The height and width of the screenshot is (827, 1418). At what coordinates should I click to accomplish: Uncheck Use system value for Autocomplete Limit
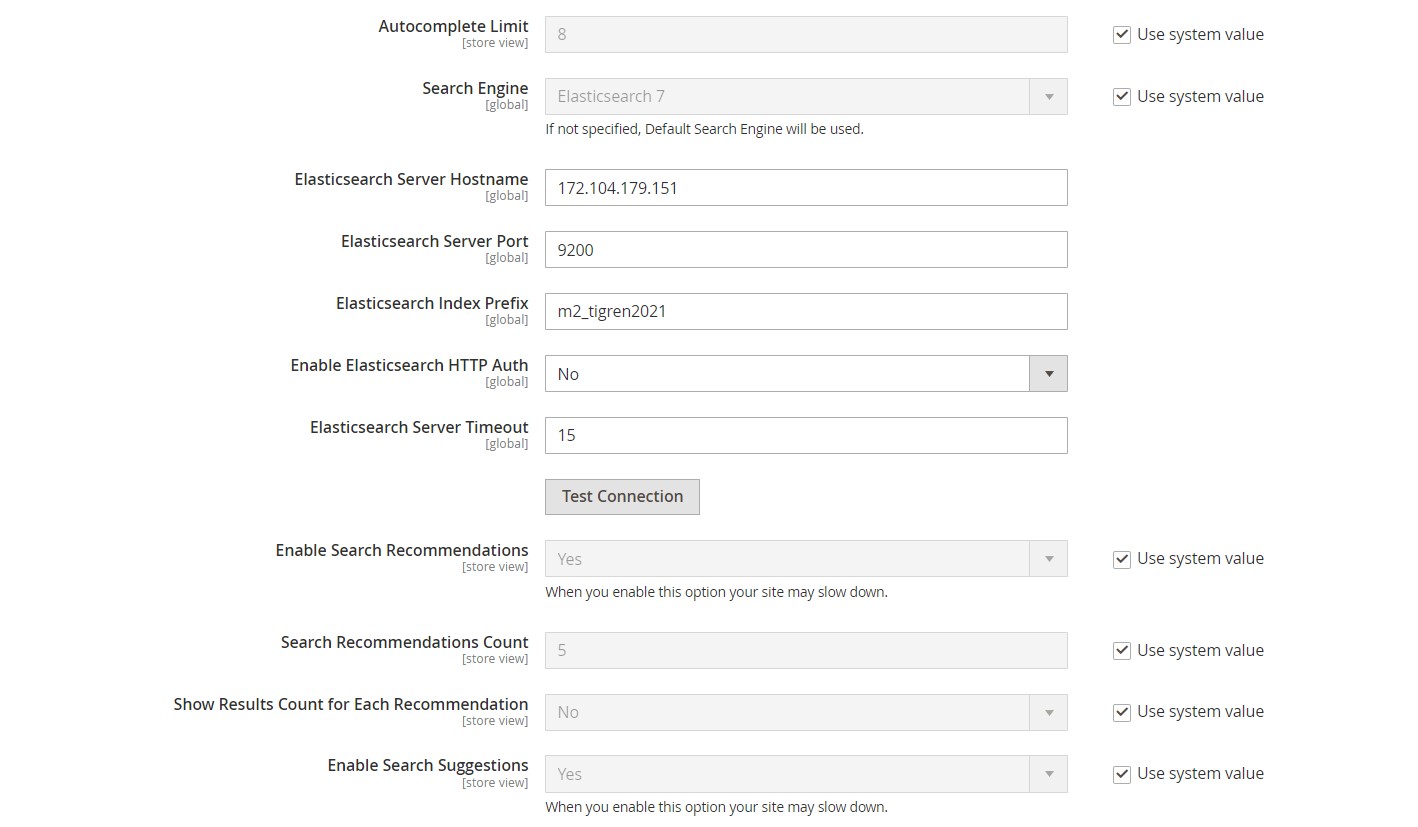coord(1122,35)
